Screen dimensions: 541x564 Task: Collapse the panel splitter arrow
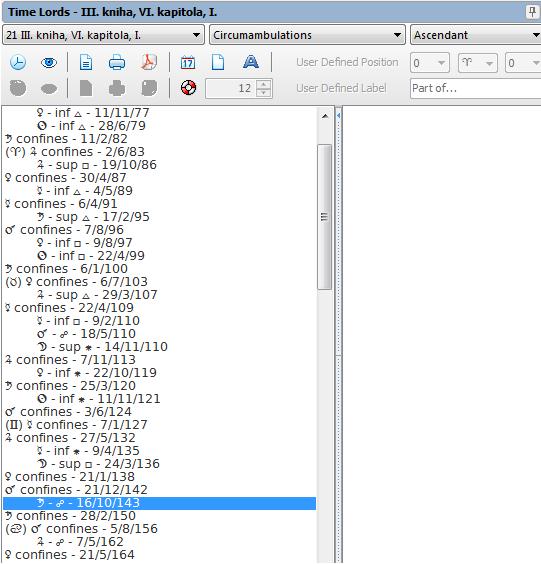point(338,115)
